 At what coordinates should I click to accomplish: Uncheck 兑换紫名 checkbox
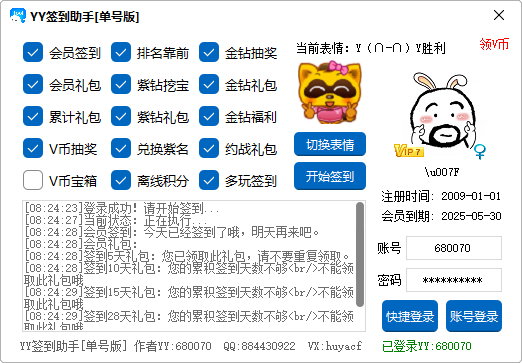(x=121, y=148)
